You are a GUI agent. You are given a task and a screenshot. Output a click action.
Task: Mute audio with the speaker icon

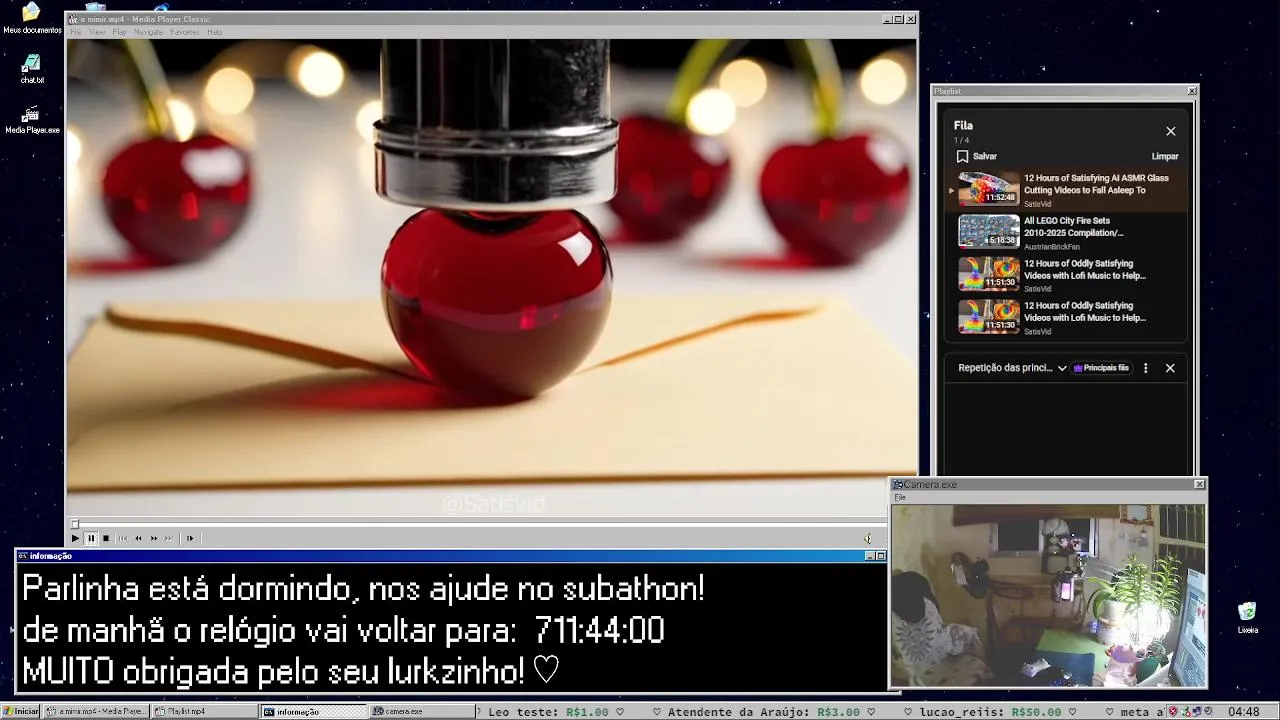[x=867, y=538]
